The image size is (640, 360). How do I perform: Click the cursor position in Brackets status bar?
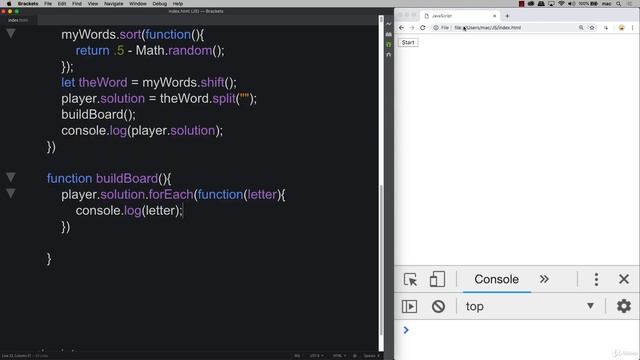(x=16, y=356)
